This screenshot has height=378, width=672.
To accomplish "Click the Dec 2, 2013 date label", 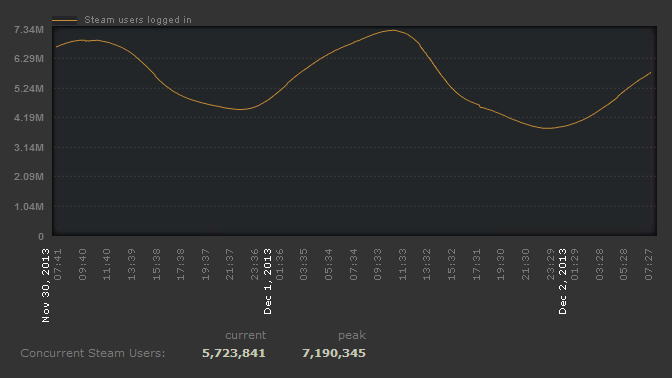I will pyautogui.click(x=563, y=281).
